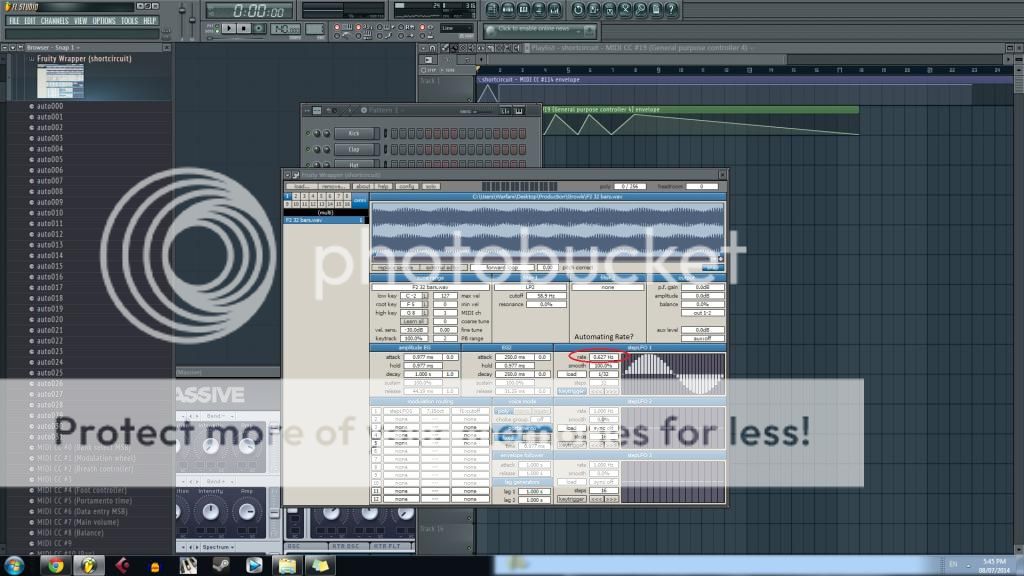The width and height of the screenshot is (1024, 576).
Task: Open the VIEW menu
Action: pyautogui.click(x=80, y=21)
